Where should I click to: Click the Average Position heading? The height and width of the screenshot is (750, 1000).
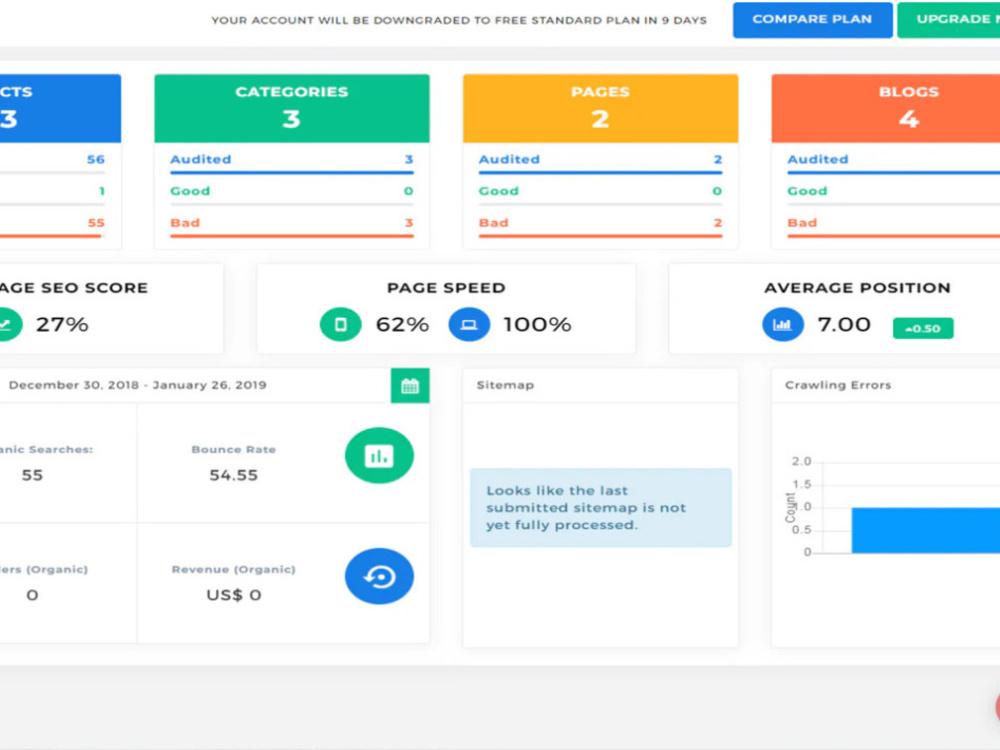[857, 288]
